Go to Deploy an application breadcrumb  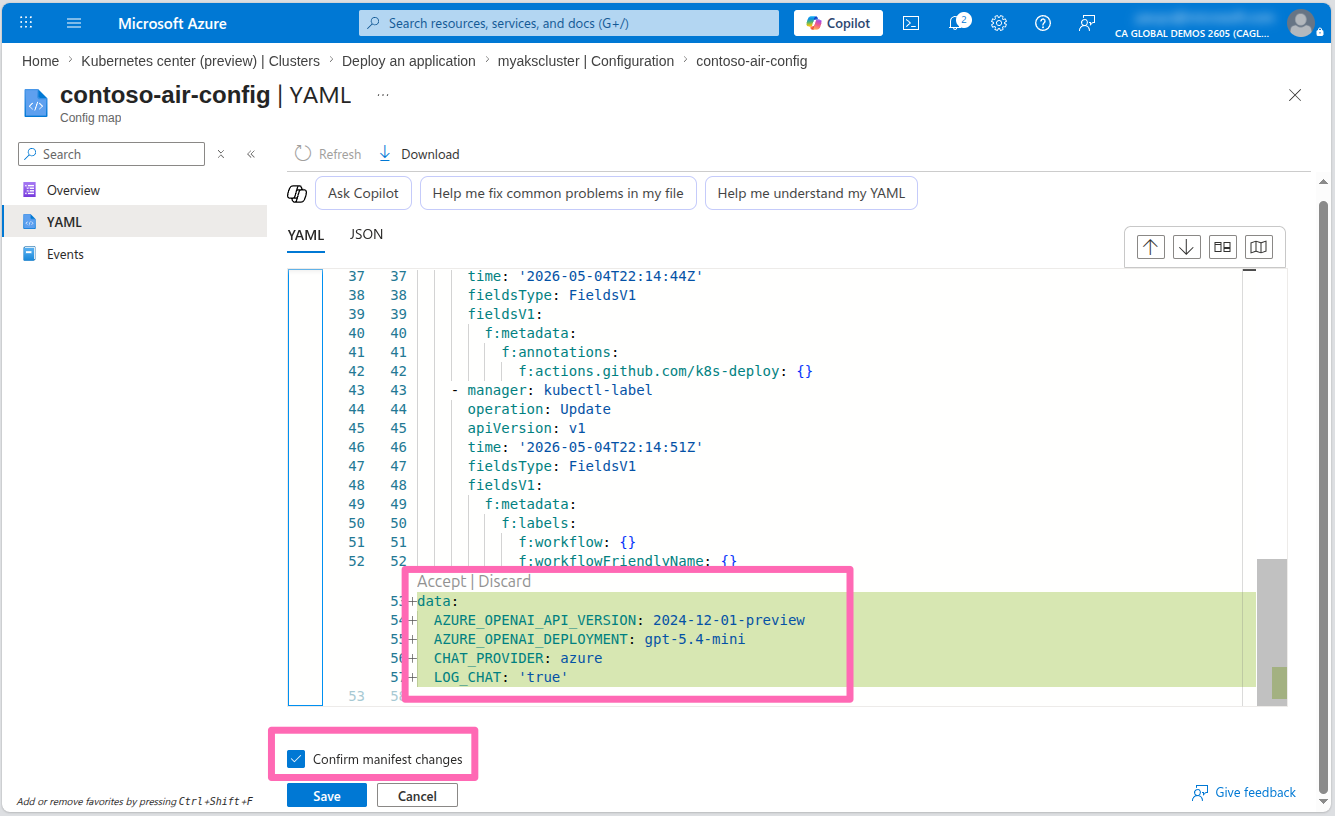[x=409, y=61]
